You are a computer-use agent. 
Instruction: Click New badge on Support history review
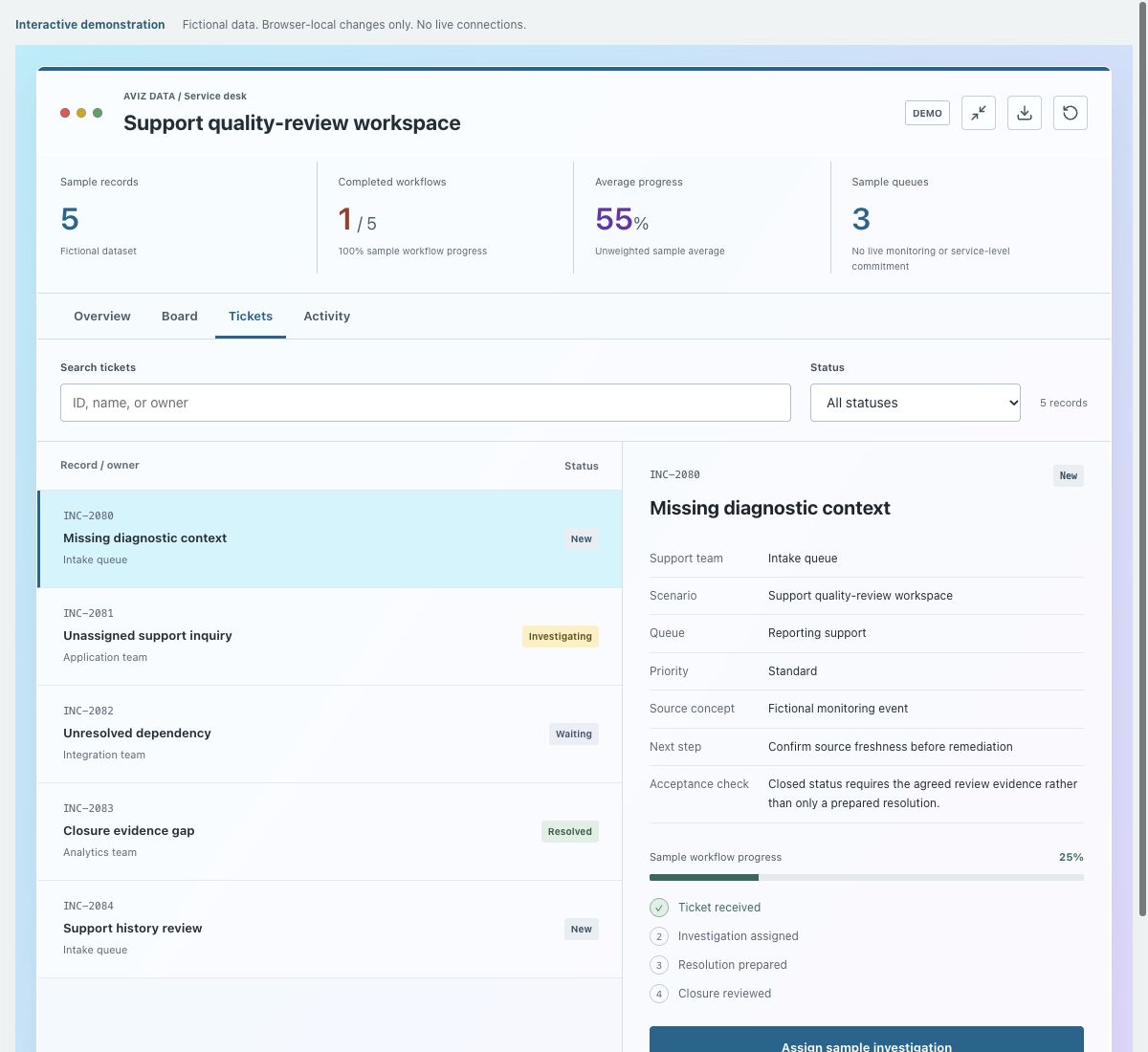[582, 929]
